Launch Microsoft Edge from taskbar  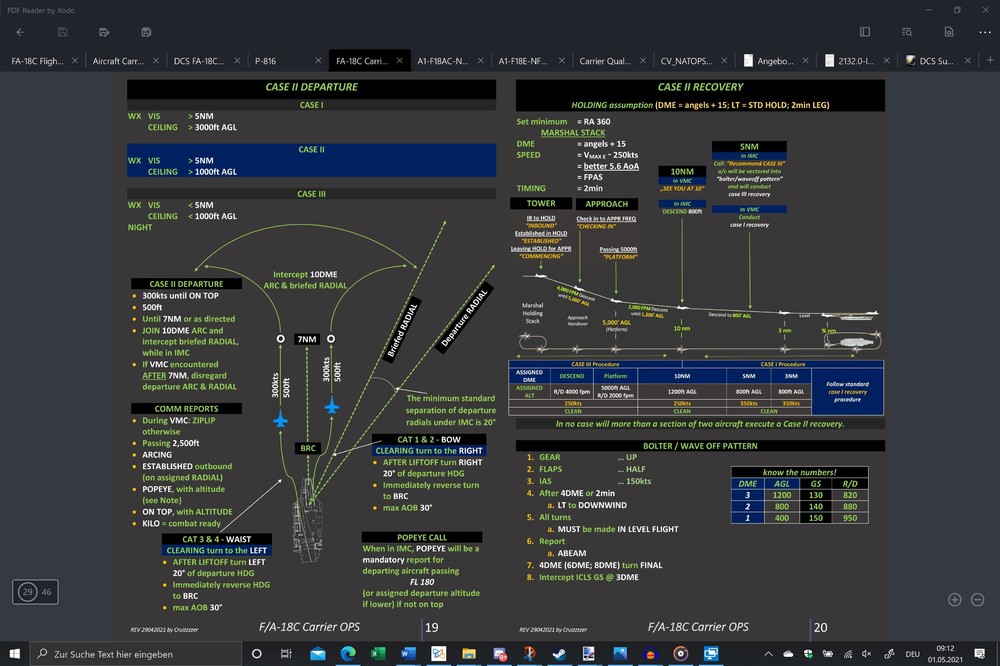tap(348, 654)
